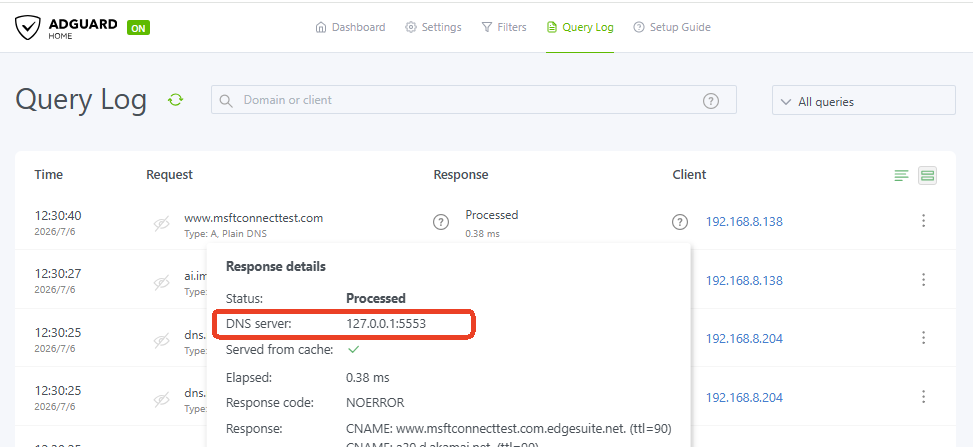Image resolution: width=973 pixels, height=447 pixels.
Task: Open the three-dot menu for the 12:30:27 row
Action: [923, 279]
